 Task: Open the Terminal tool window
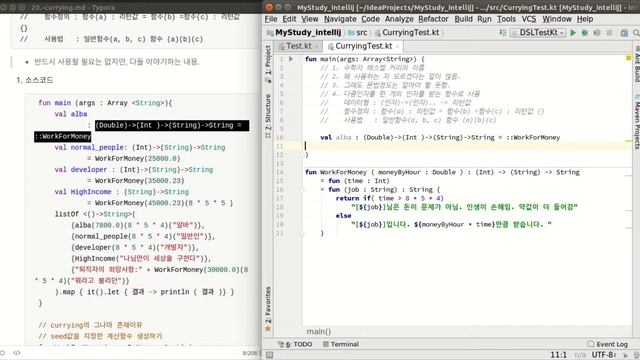click(340, 344)
